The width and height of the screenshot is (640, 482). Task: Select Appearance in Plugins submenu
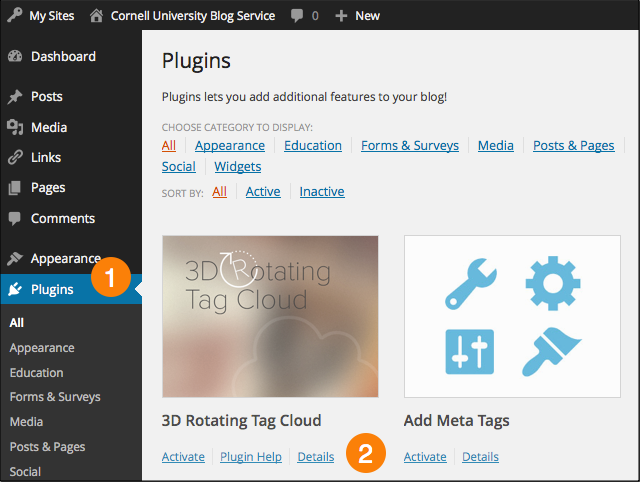click(42, 348)
